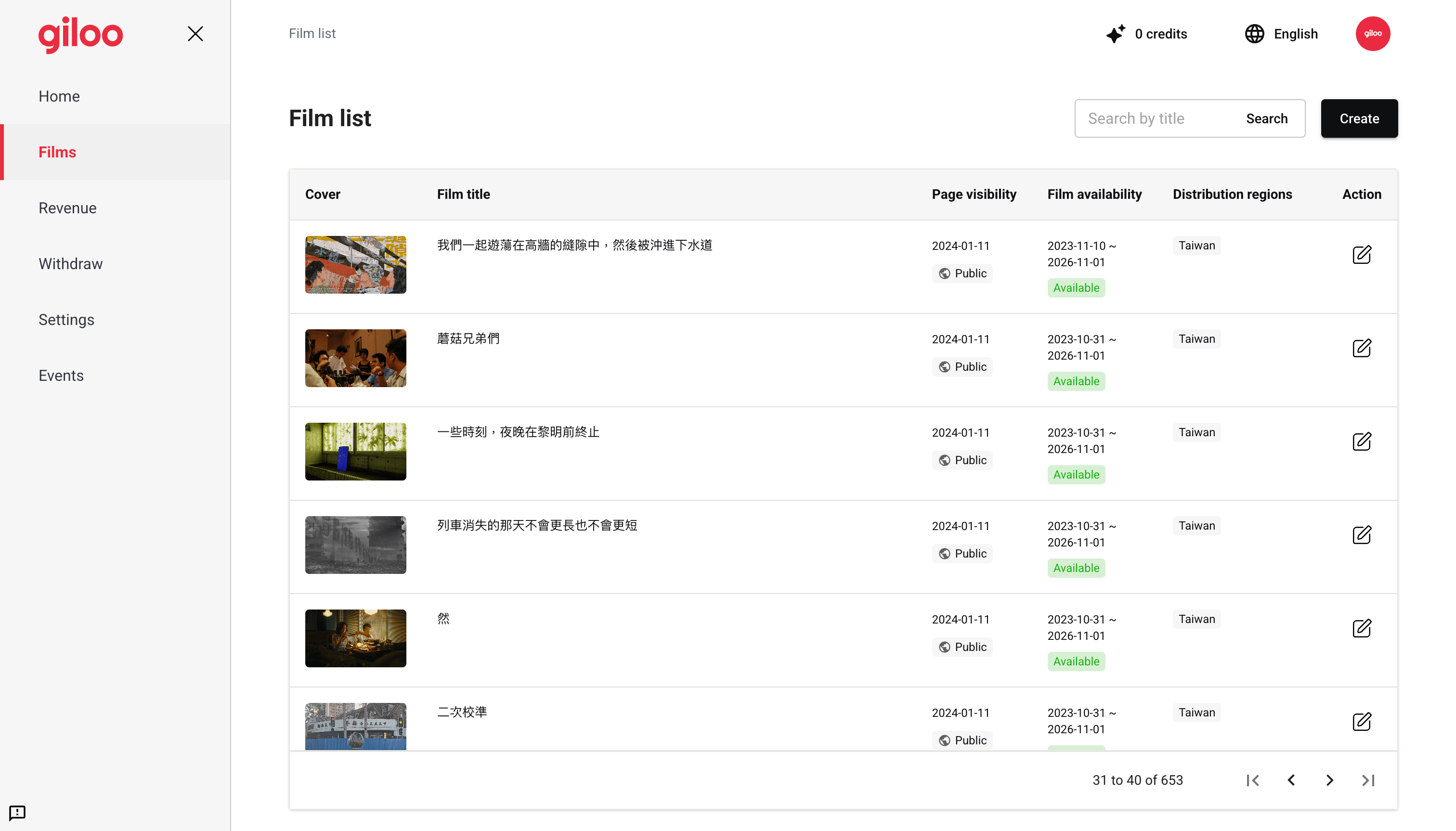Click the sparkle credits icon
This screenshot has height=831, width=1456.
pos(1115,34)
